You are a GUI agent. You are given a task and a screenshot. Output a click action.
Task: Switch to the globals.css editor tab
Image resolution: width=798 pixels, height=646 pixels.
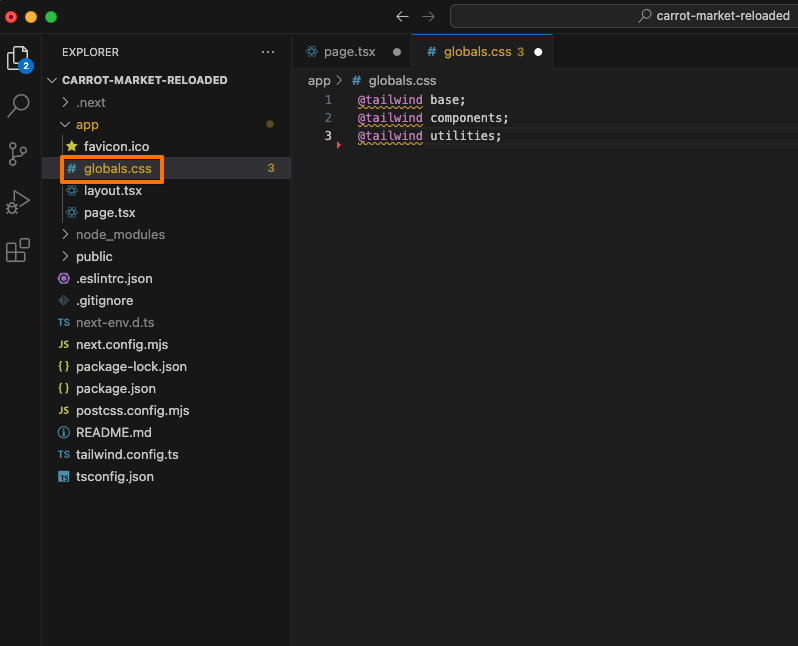pos(482,52)
